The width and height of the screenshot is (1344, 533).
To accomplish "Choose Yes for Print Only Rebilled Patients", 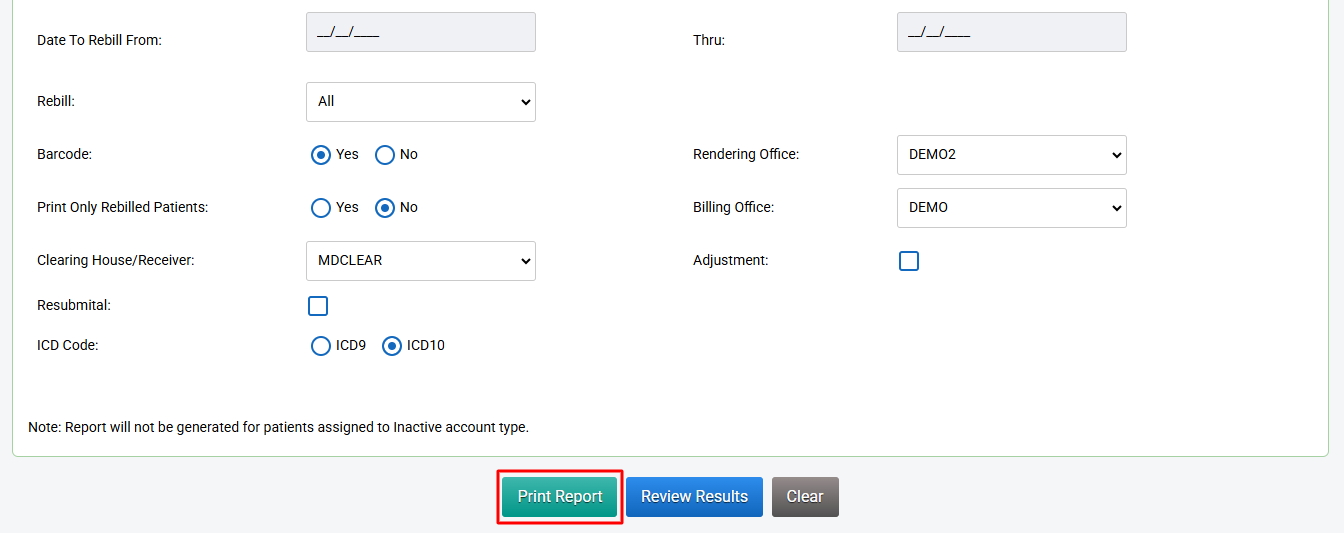I will (321, 208).
